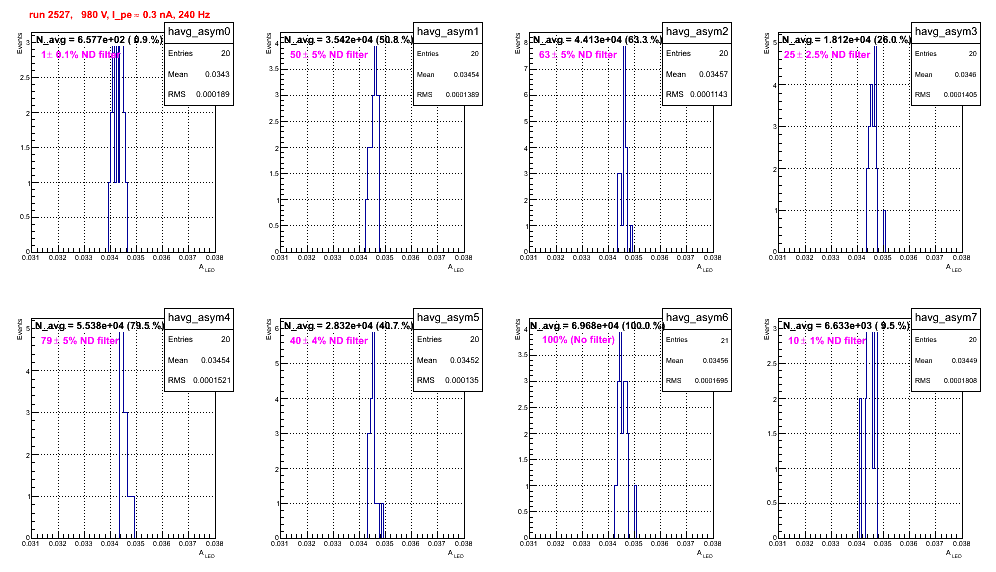Pick the magenta '79± 5% ND filter' label
Image resolution: width=996 pixels, height=572 pixels.
point(80,341)
